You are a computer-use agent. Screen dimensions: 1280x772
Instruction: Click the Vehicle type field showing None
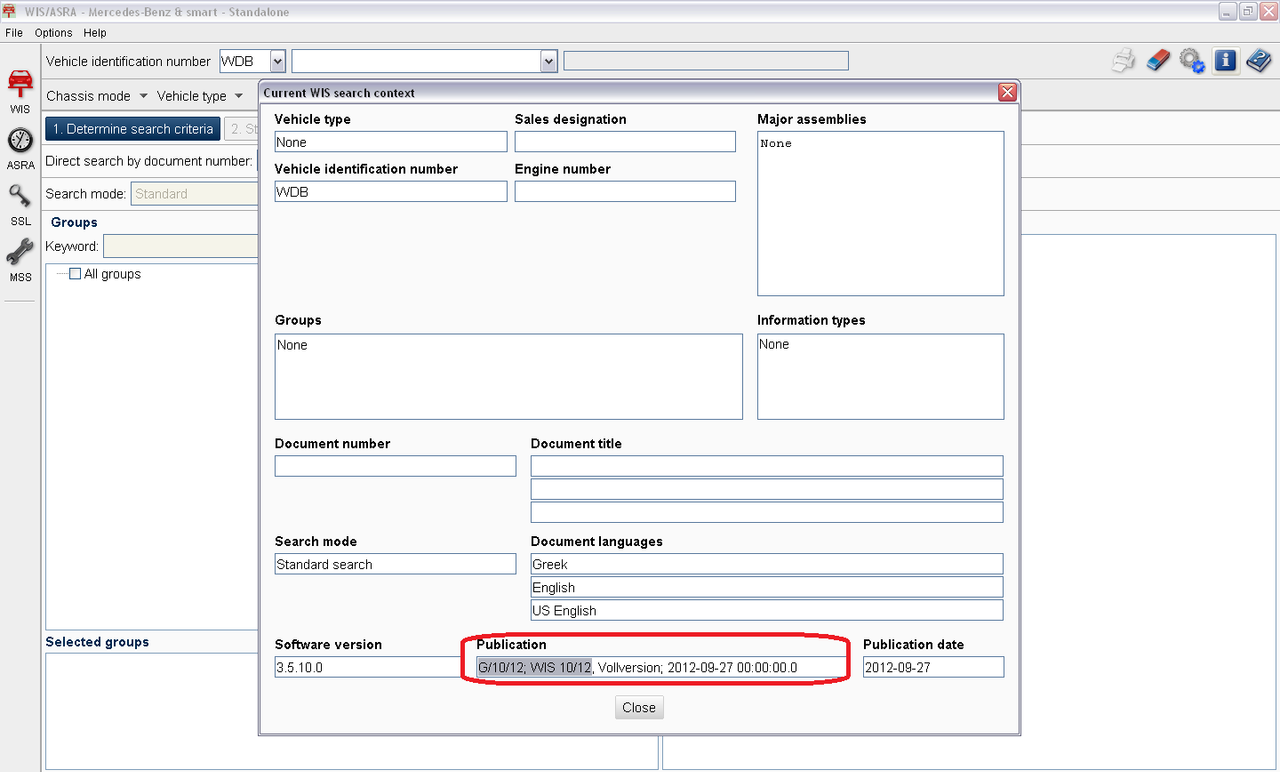point(391,142)
